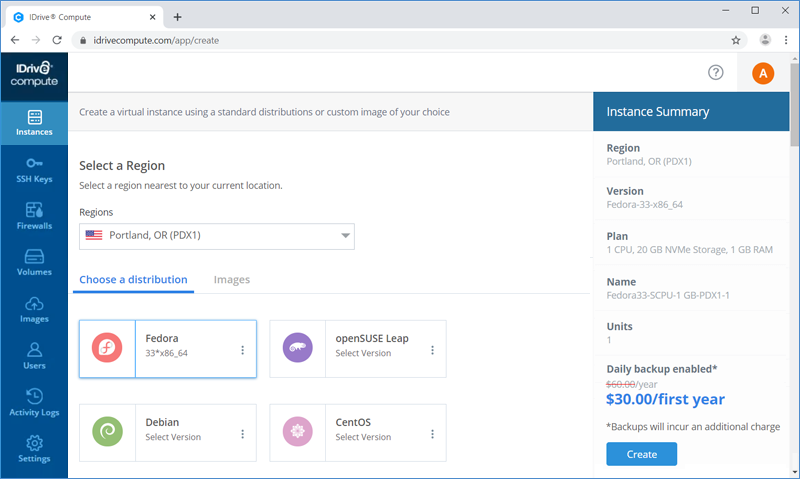Switch to Choose a distribution tab

coord(133,280)
